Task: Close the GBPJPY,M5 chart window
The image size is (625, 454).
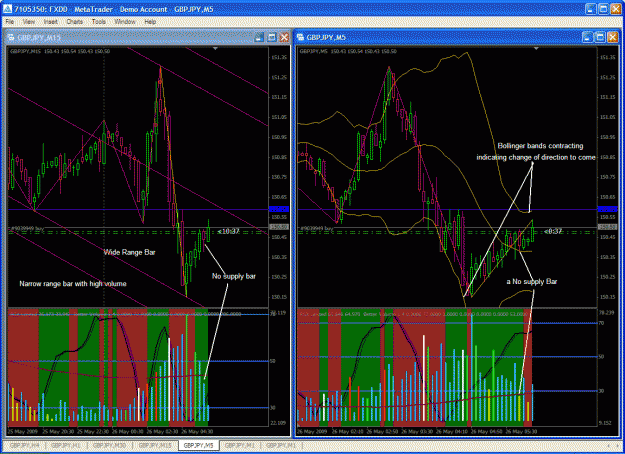Action: point(613,37)
